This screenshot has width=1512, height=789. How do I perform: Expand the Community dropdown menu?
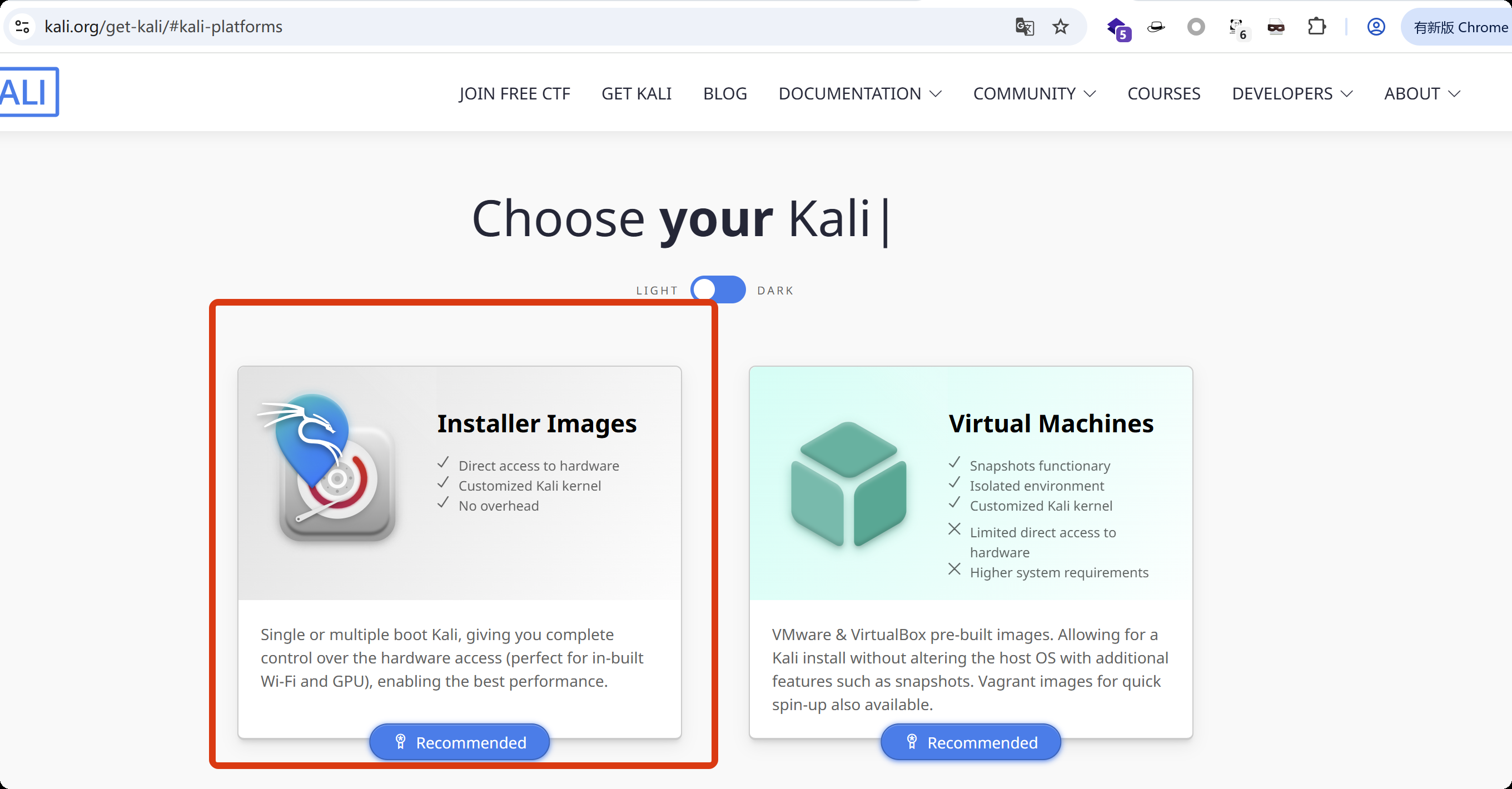click(x=1034, y=94)
